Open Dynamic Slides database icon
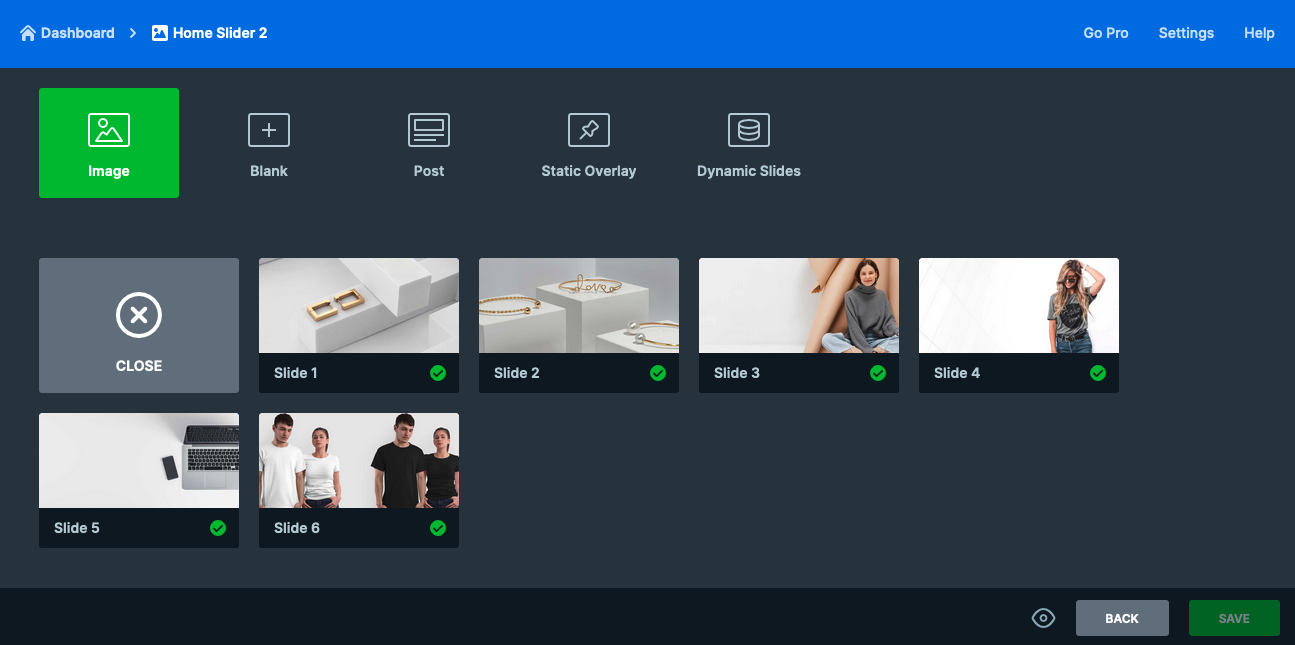The height and width of the screenshot is (645, 1295). pyautogui.click(x=749, y=131)
